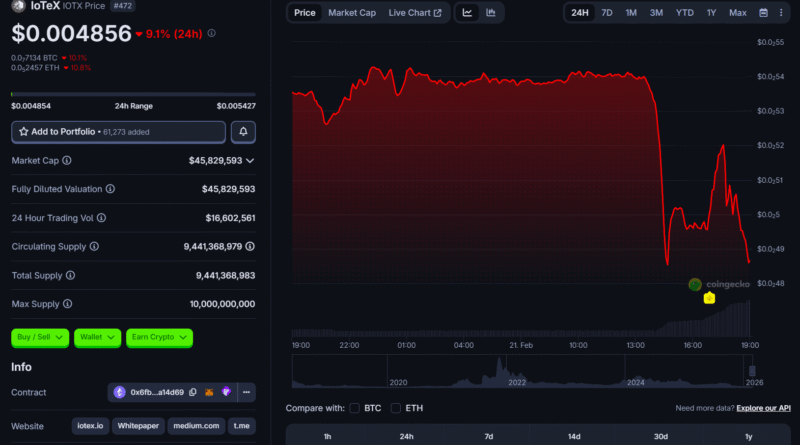Open the Earn Crypto dropdown
The image size is (800, 445).
[x=159, y=337]
